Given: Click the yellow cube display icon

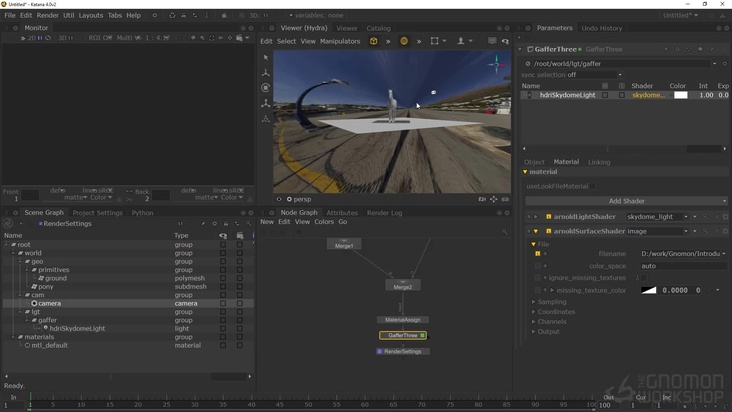Looking at the screenshot, I should 373,41.
